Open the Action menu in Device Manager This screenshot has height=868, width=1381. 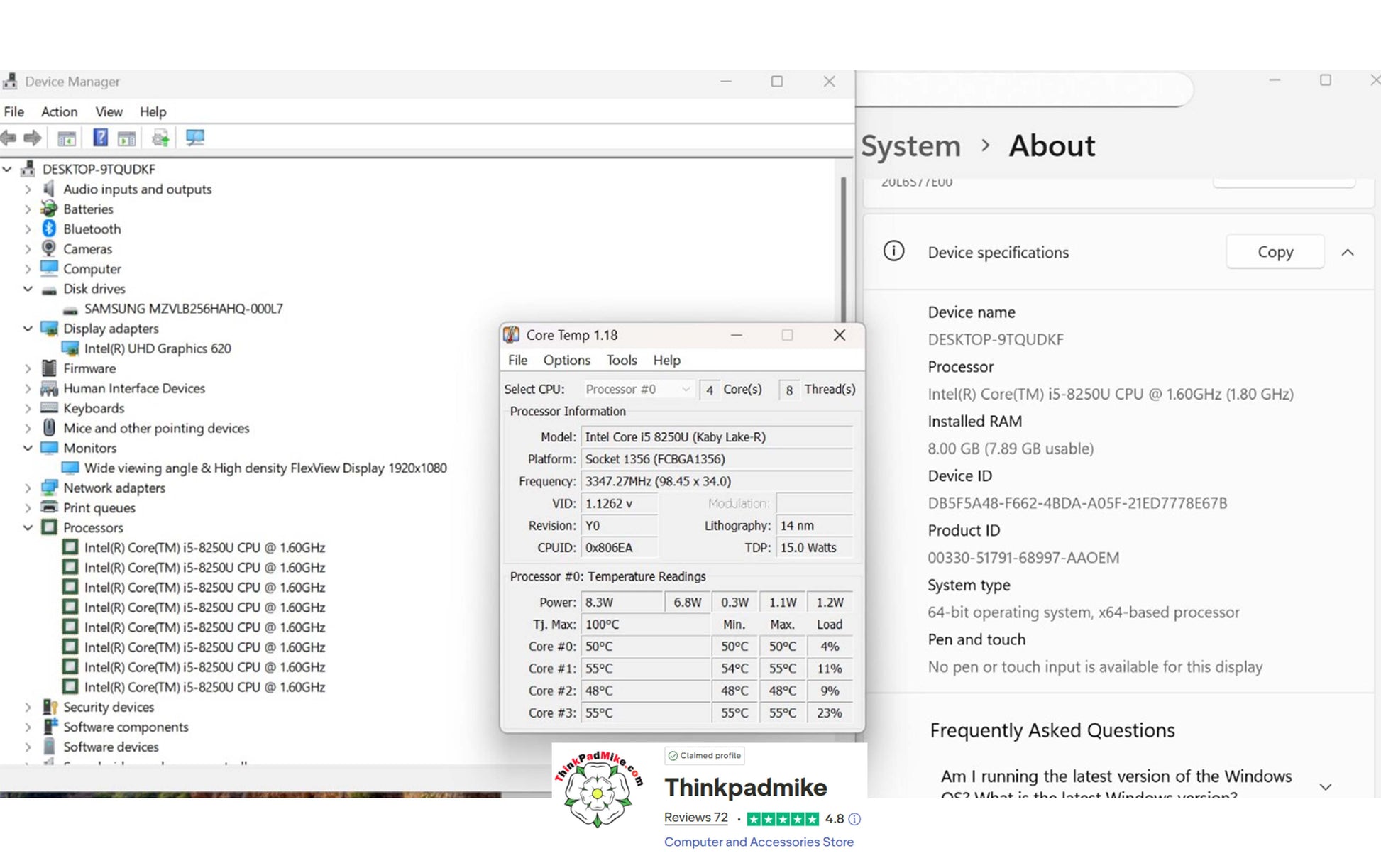tap(58, 111)
